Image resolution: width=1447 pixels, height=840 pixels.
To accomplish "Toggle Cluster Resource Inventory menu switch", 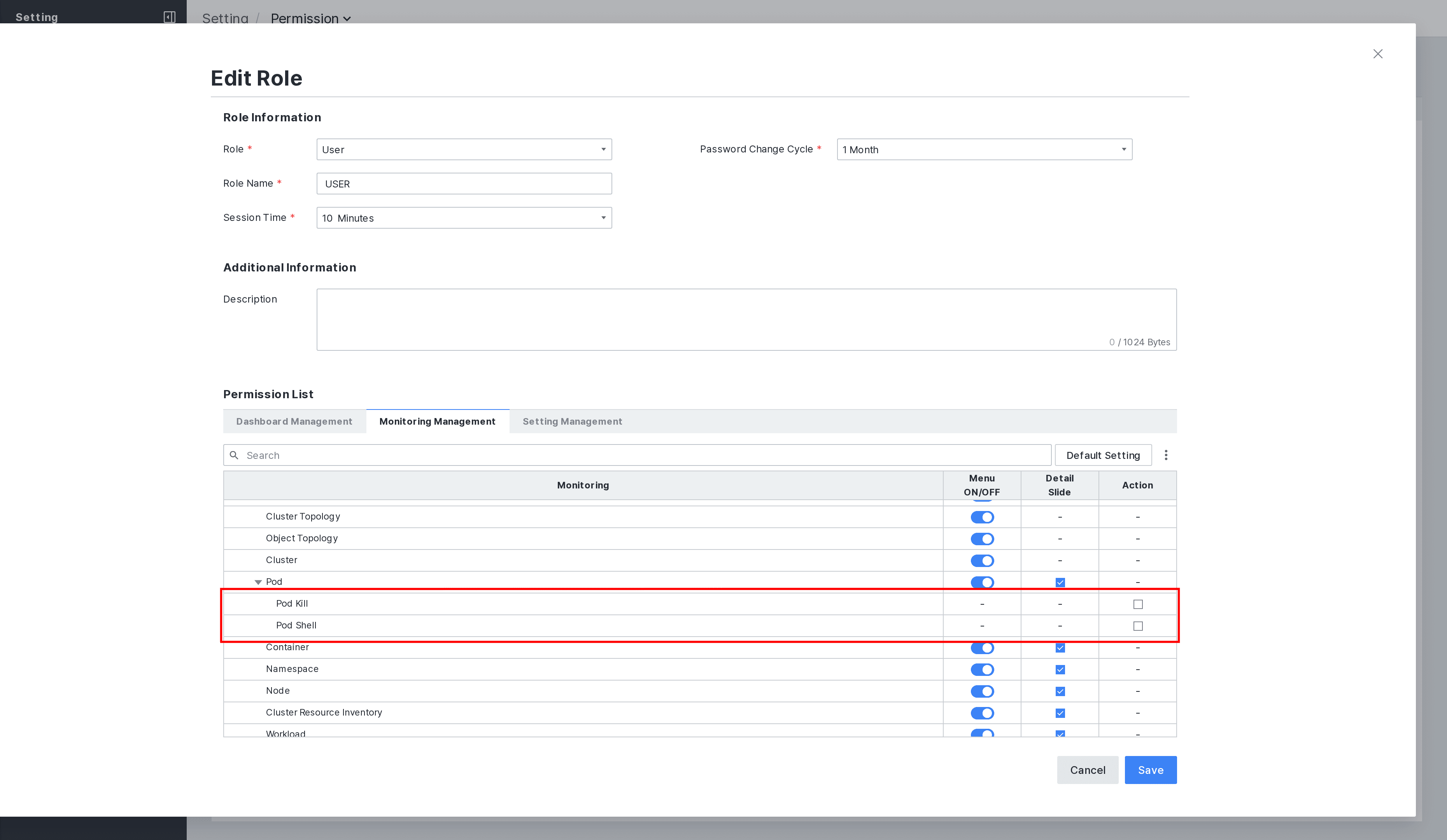I will (x=983, y=713).
